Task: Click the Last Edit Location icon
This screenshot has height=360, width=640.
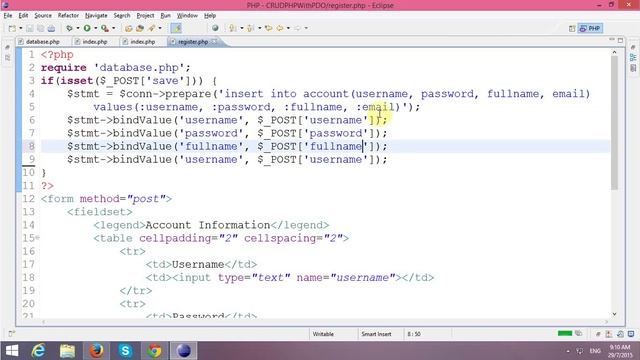Action: click(x=269, y=28)
